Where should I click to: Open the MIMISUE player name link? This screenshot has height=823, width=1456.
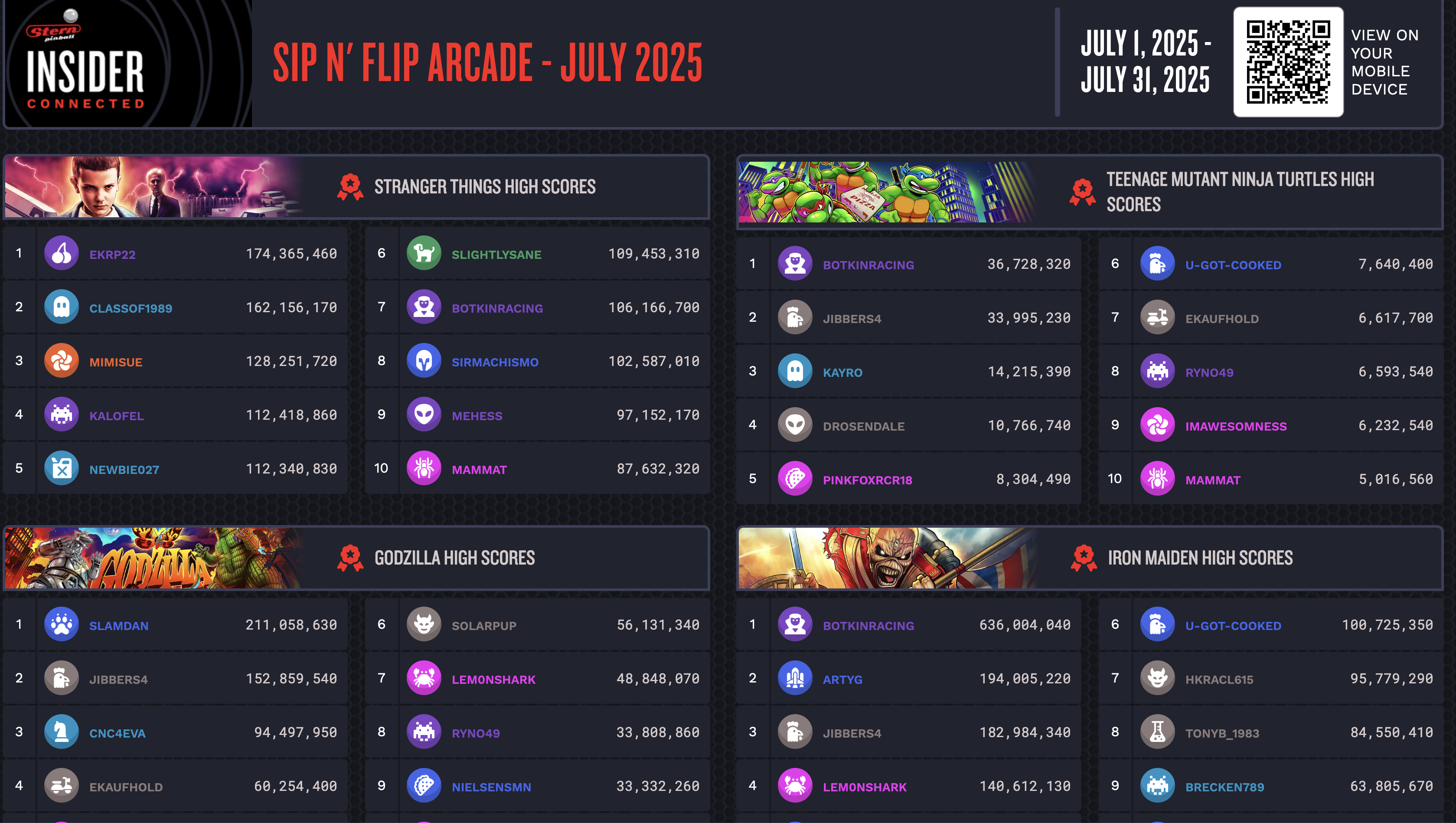(x=116, y=363)
